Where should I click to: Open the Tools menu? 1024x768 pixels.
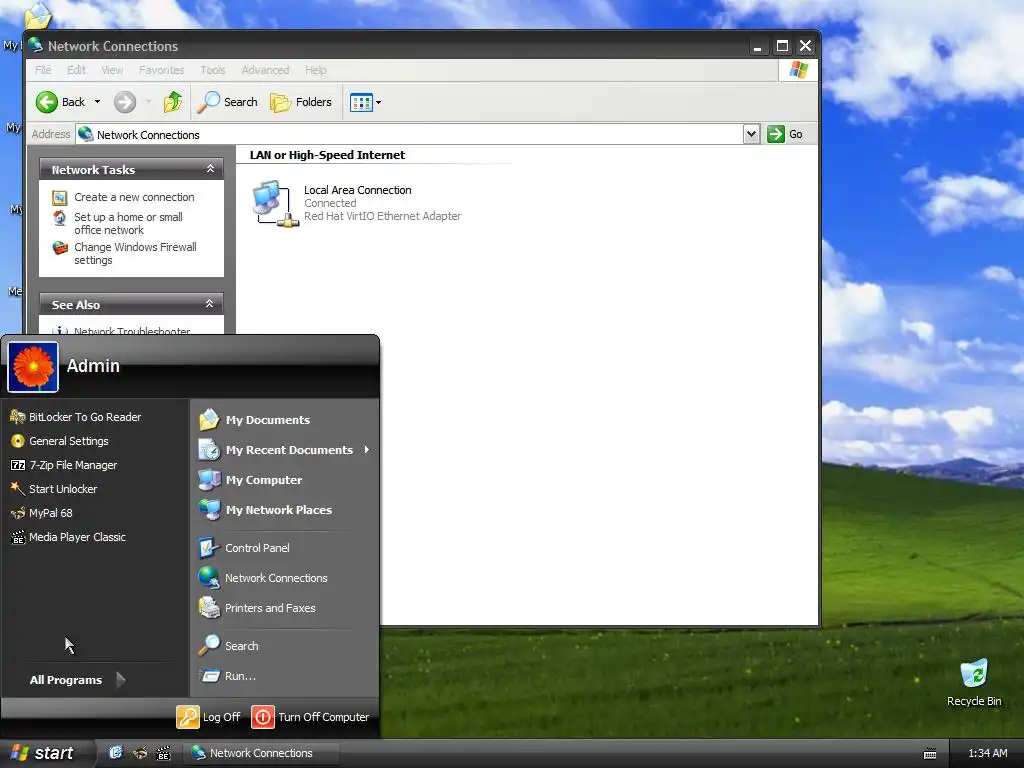point(212,70)
